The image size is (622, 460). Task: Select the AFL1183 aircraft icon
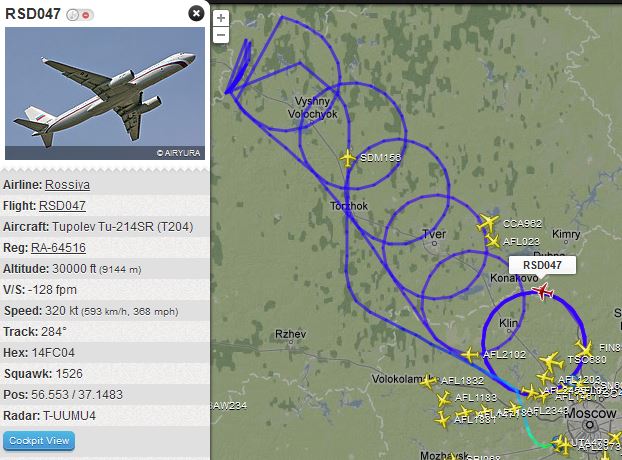[x=443, y=398]
